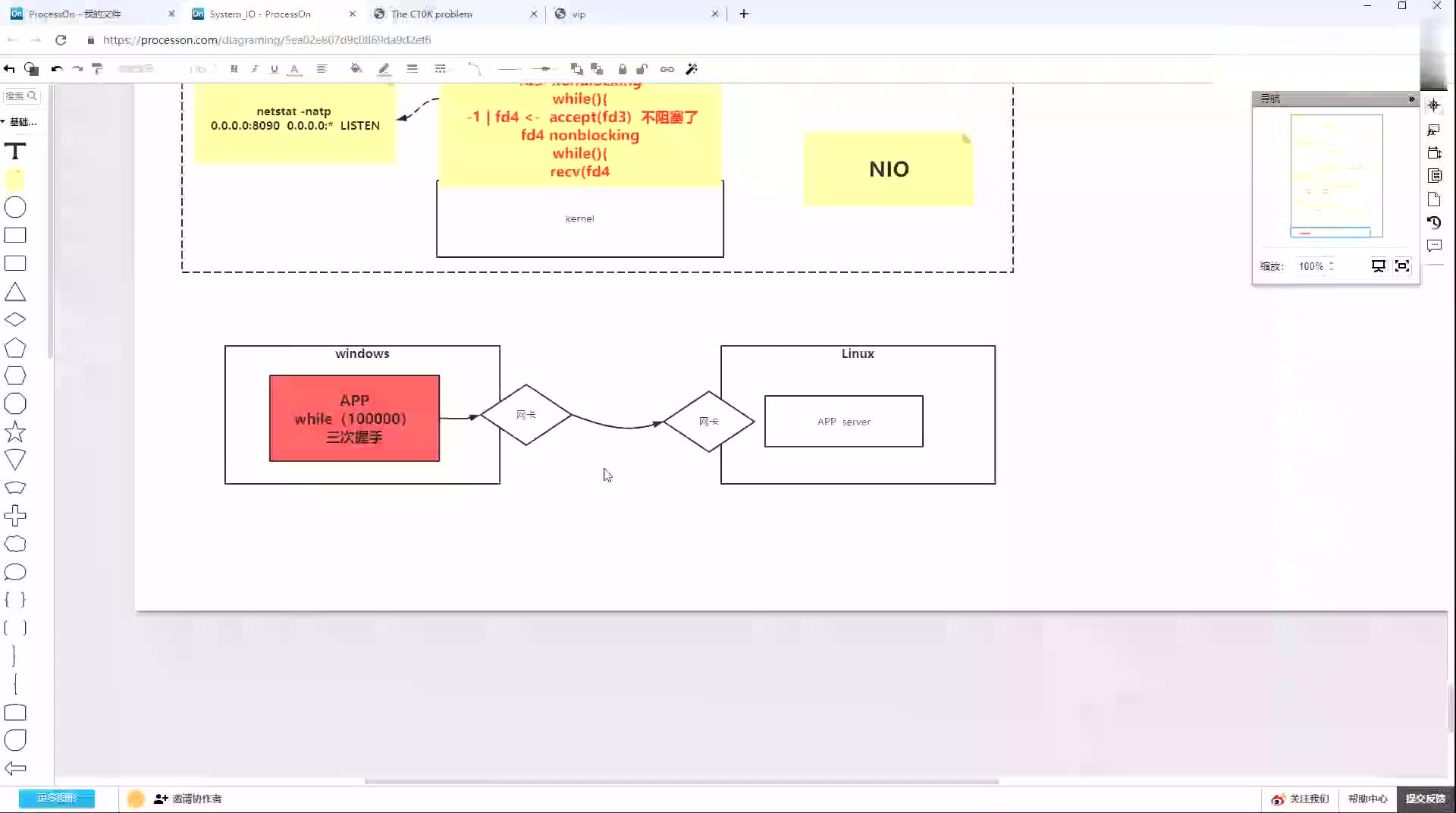
Task: Open a new browser tab
Action: click(x=744, y=14)
